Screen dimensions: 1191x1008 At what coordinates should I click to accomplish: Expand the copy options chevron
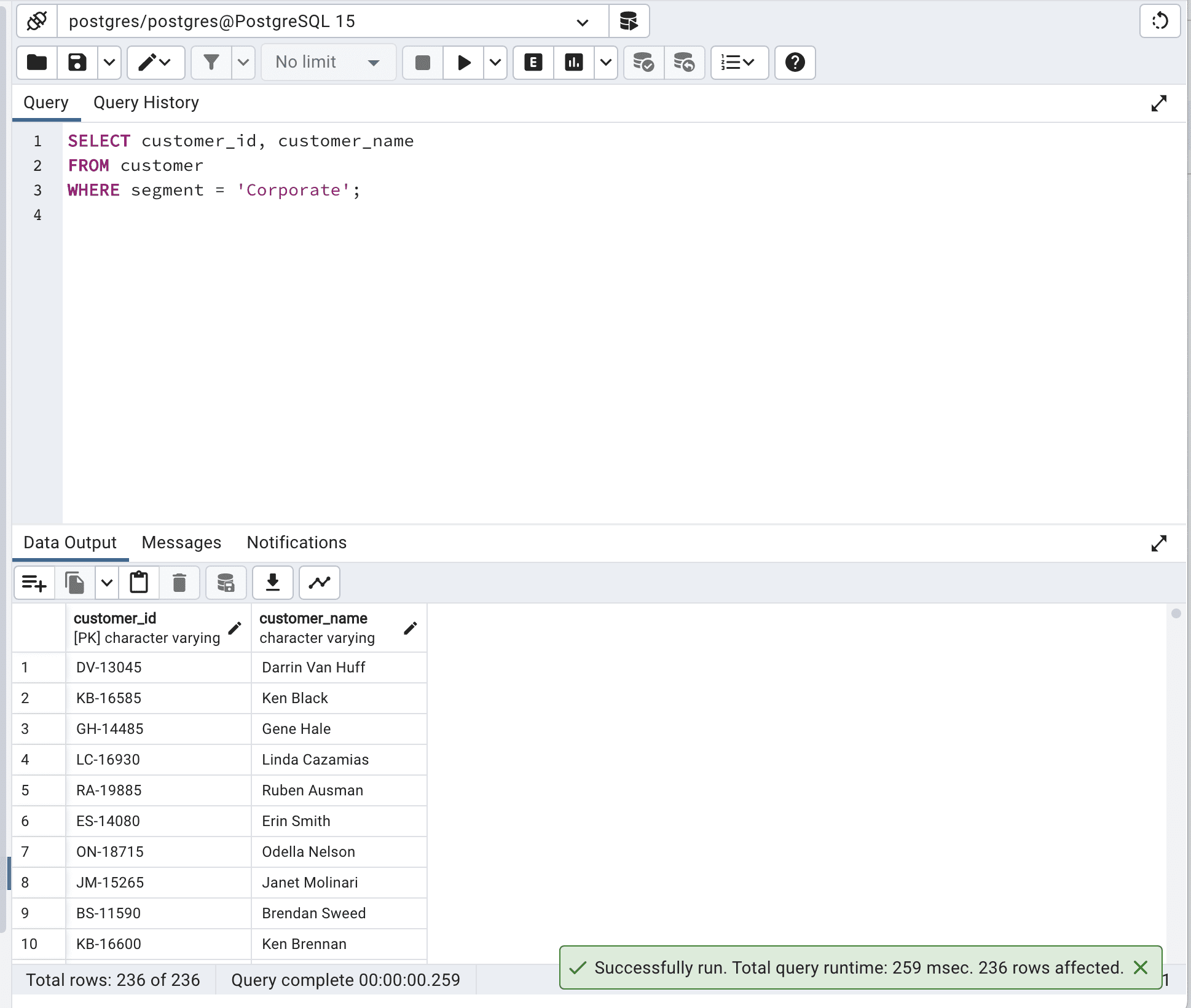point(106,582)
